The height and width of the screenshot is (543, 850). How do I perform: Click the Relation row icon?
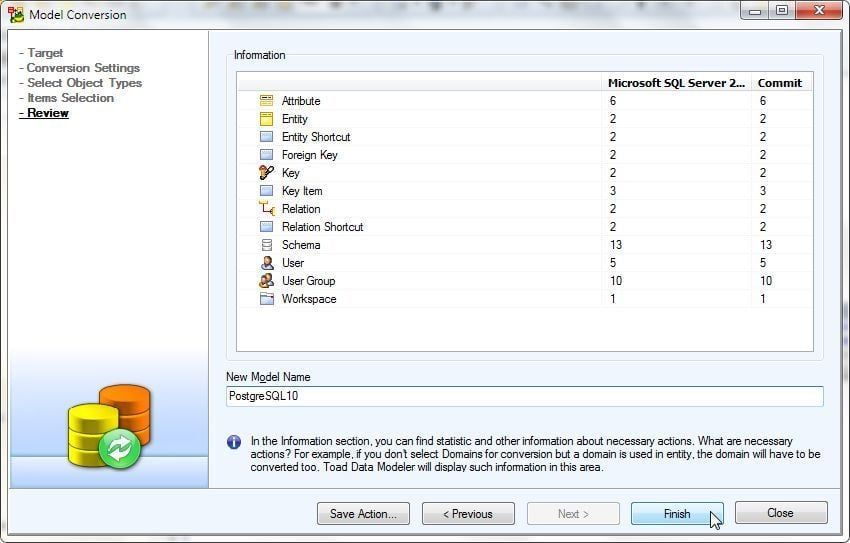pyautogui.click(x=266, y=209)
